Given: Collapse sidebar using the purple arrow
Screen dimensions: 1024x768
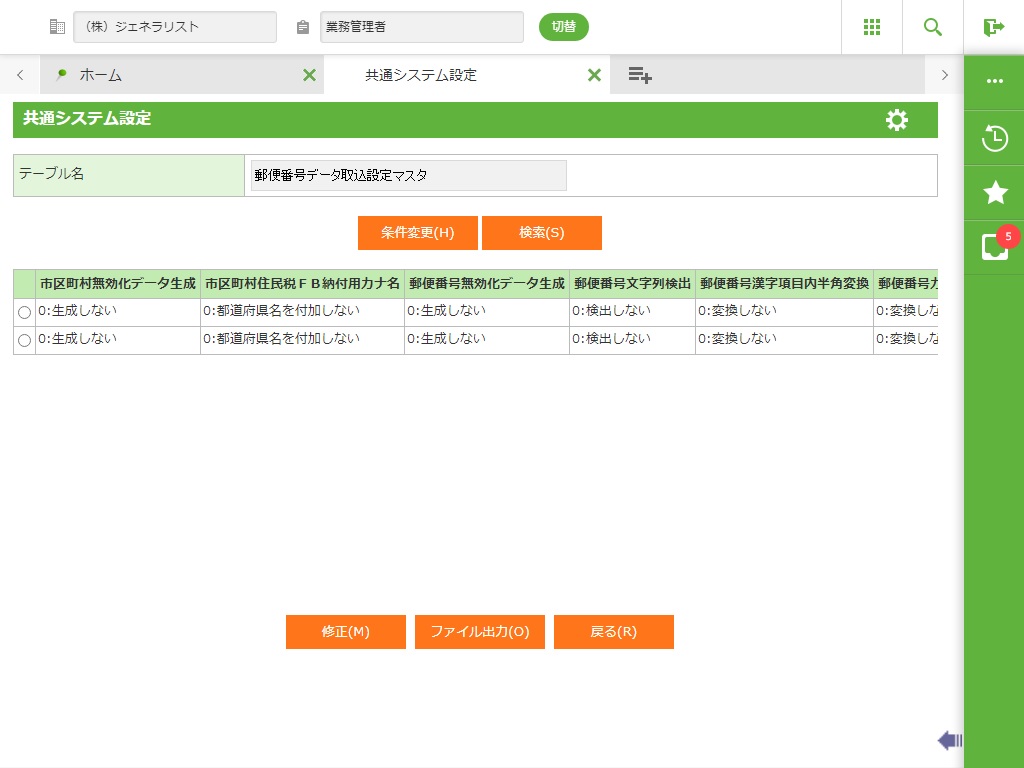Looking at the screenshot, I should click(949, 740).
